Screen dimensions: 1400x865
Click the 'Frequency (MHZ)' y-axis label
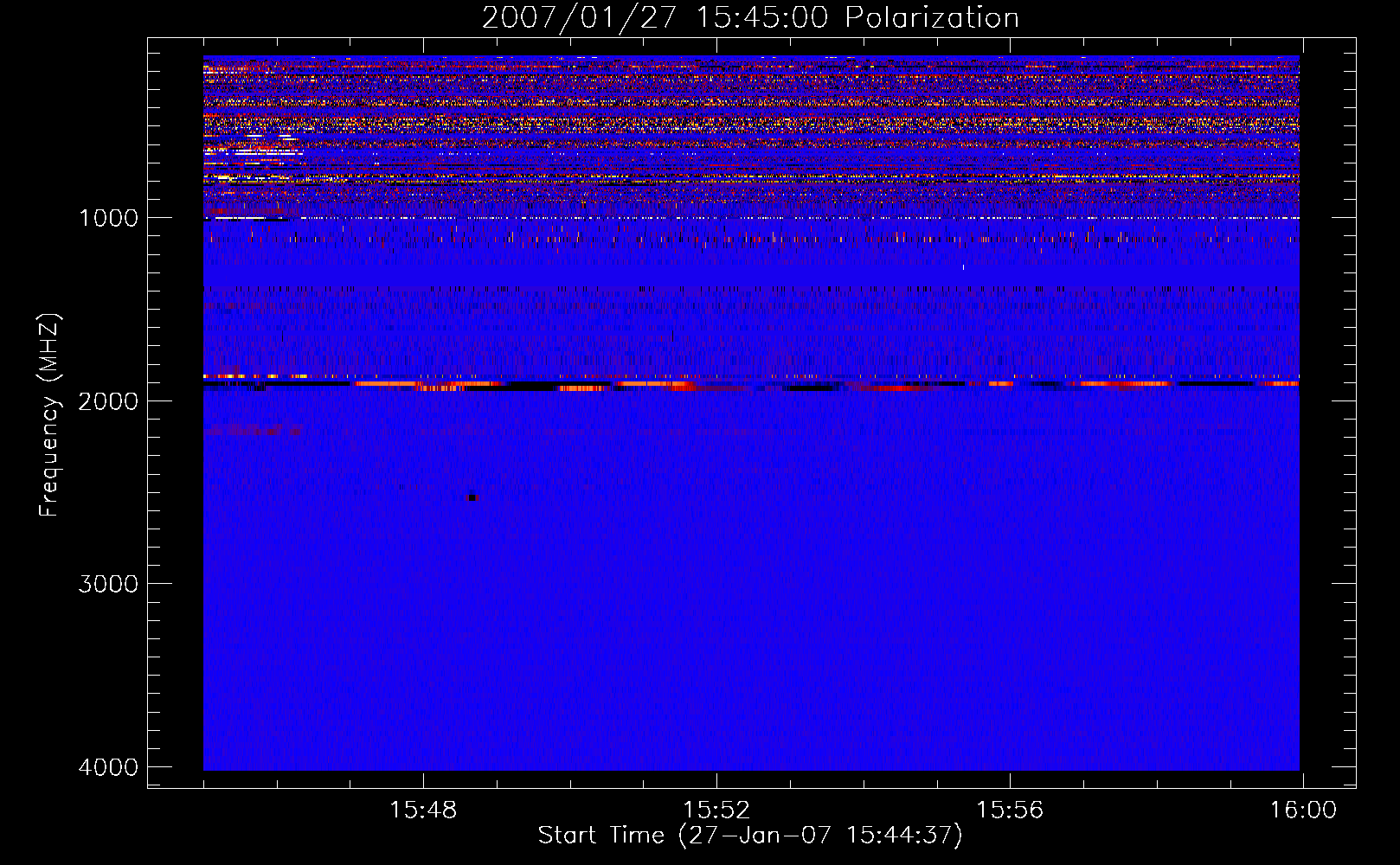pyautogui.click(x=49, y=415)
